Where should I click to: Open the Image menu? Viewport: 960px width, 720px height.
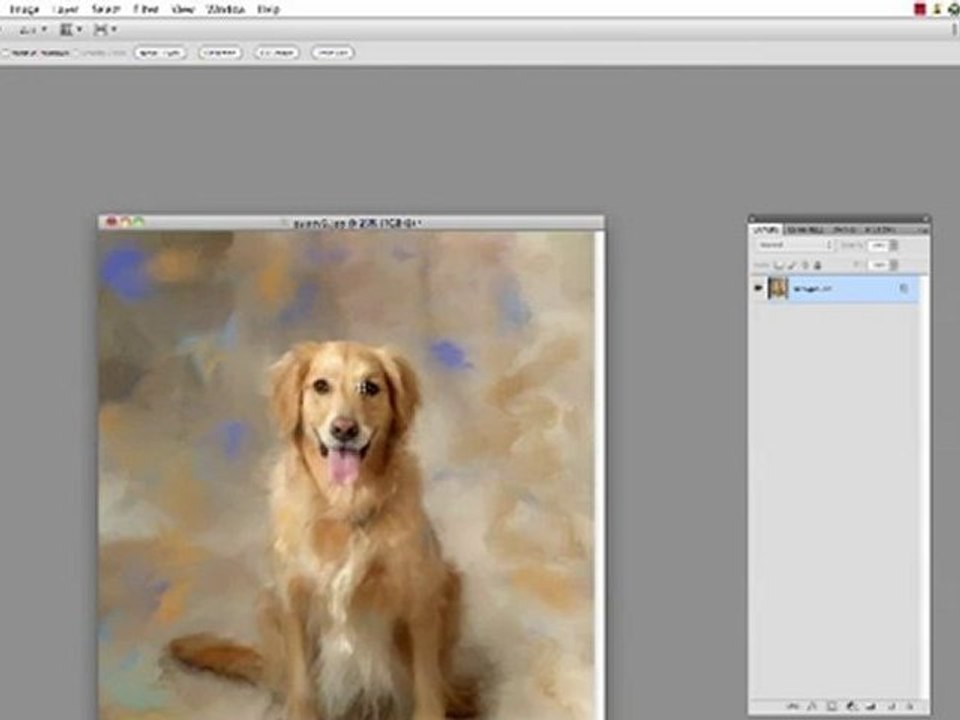pyautogui.click(x=24, y=9)
